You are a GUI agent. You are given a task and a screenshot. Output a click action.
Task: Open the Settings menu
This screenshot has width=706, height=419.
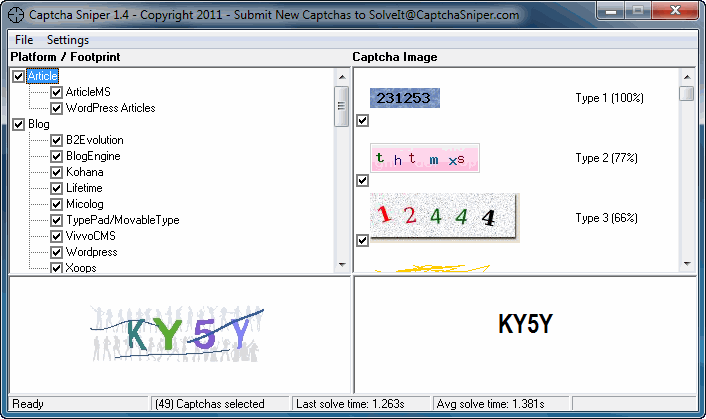pyautogui.click(x=68, y=40)
